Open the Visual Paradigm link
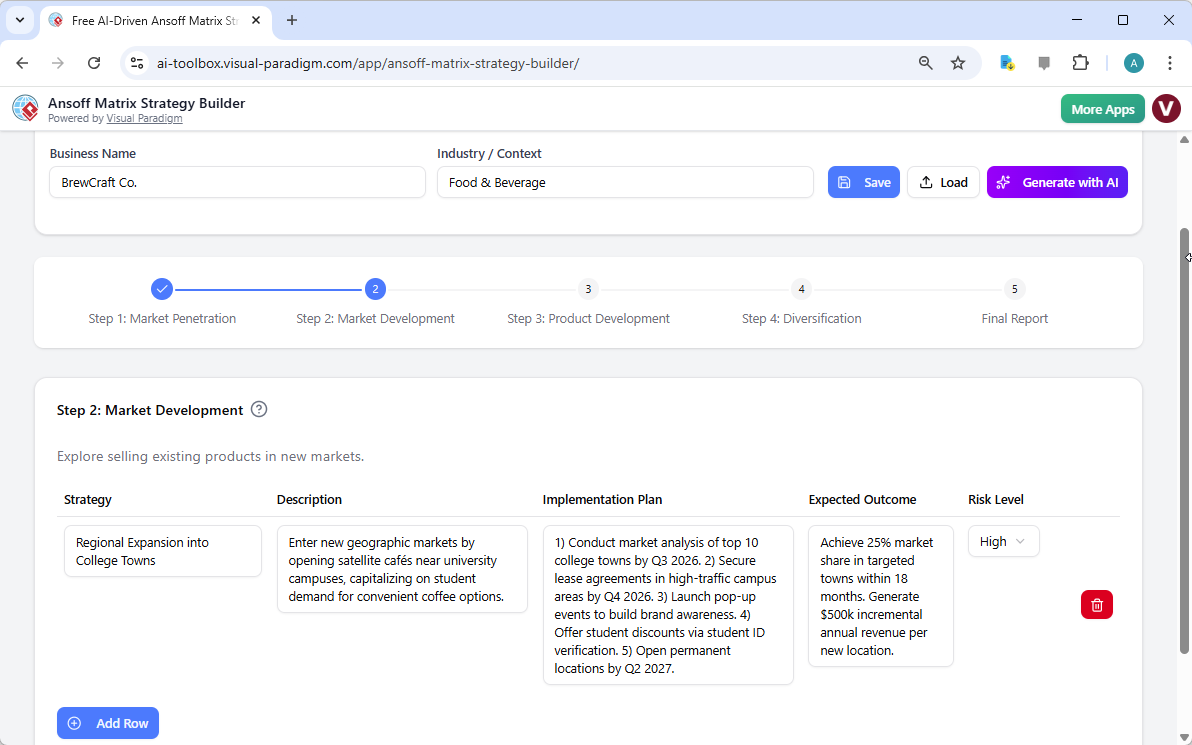Screen dimensions: 1192x745 144,117
